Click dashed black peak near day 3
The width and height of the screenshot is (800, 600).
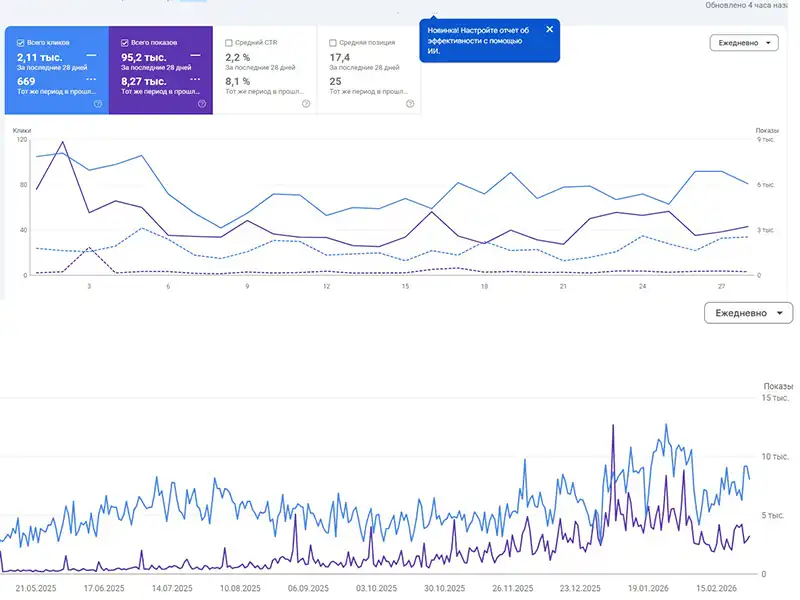coord(89,247)
